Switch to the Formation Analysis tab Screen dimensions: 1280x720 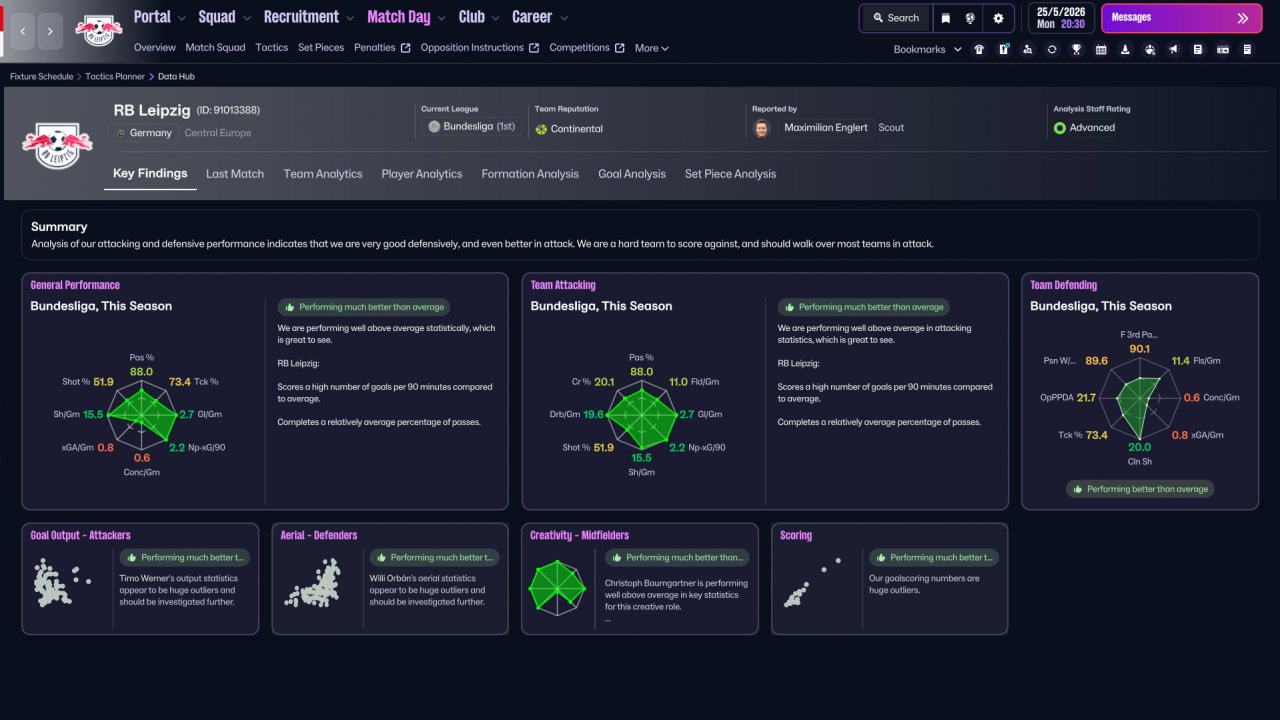(x=530, y=174)
